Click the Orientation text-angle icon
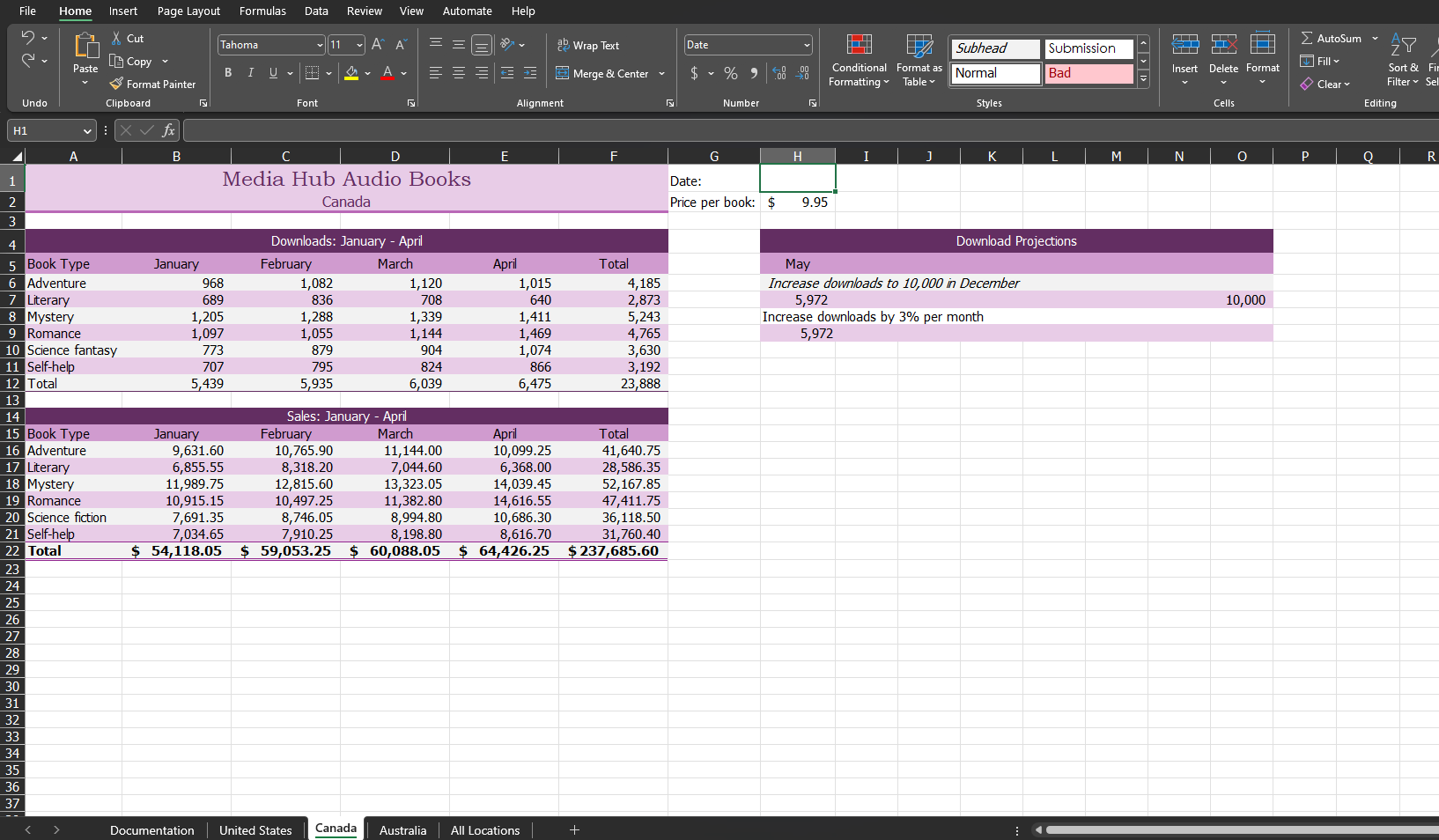 point(507,44)
